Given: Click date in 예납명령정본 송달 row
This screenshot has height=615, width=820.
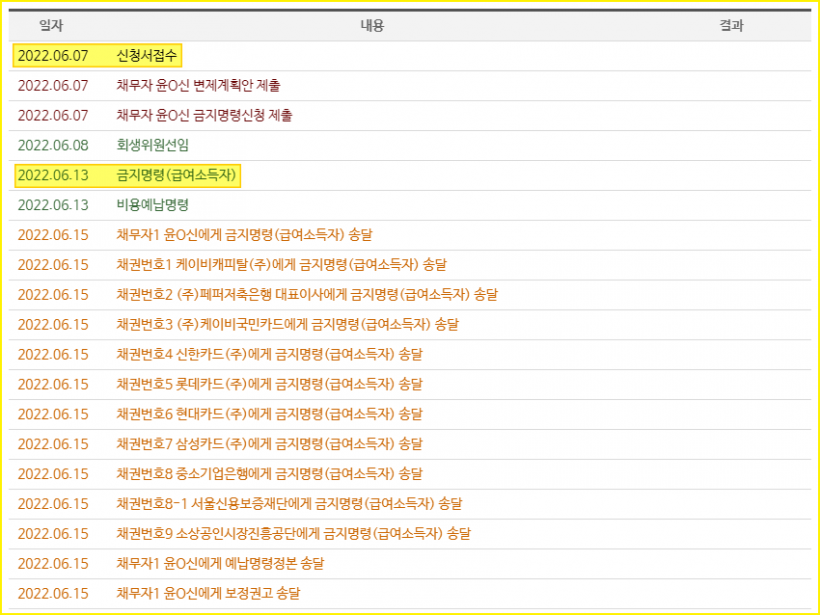Looking at the screenshot, I should point(53,563).
